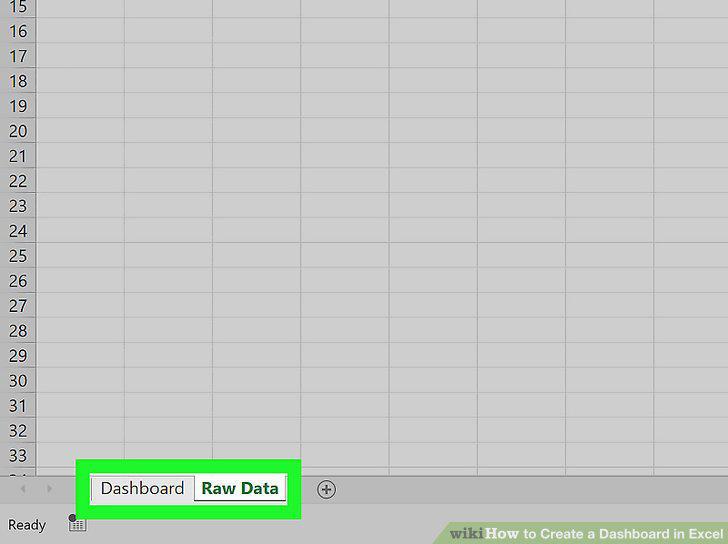Viewport: 728px width, 544px height.
Task: Select the Raw Data sheet tab
Action: point(240,488)
